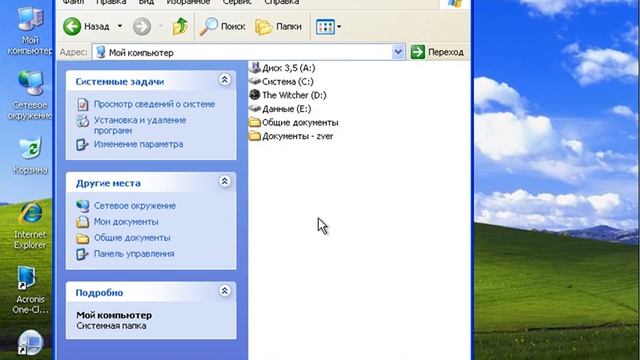Click the Изменение параметра task icon

tap(82, 144)
